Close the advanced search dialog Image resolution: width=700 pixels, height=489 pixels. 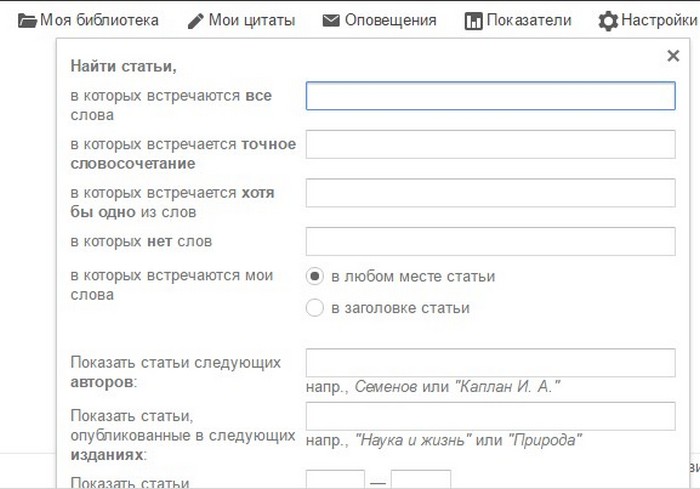pyautogui.click(x=673, y=57)
